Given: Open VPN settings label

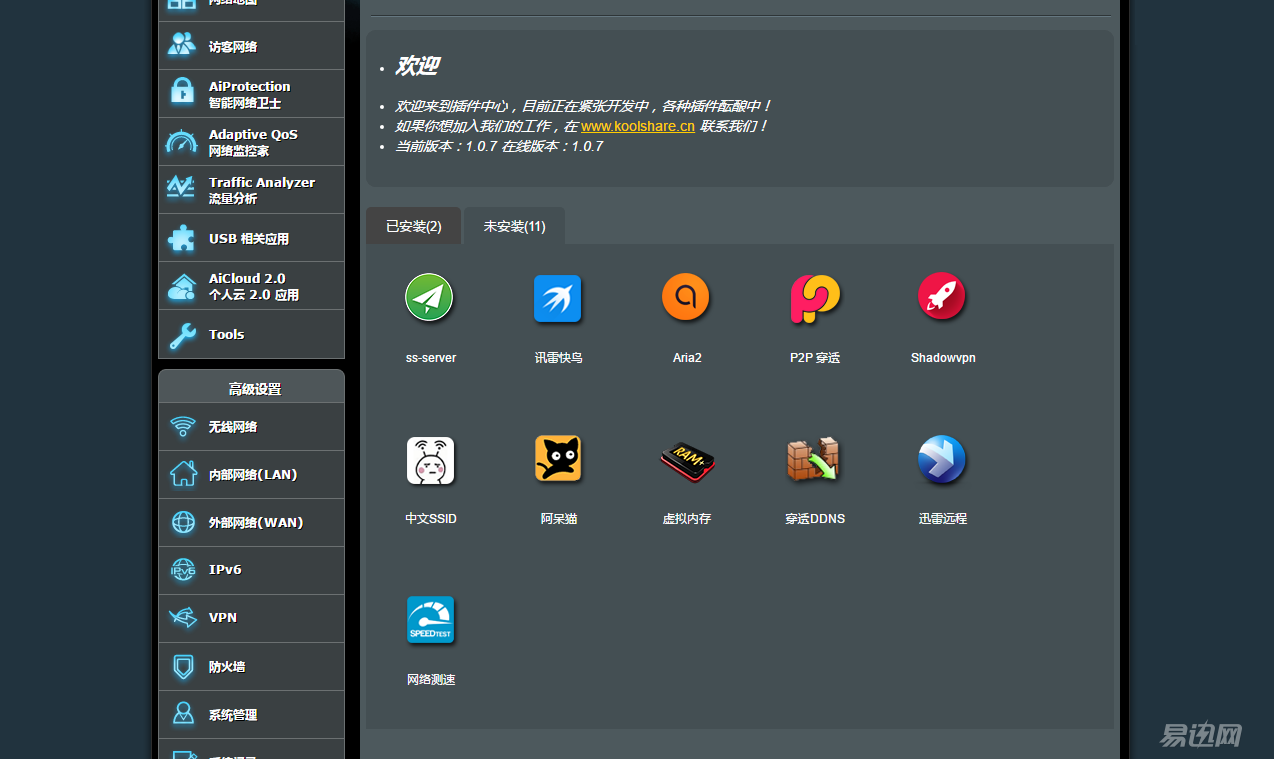Looking at the screenshot, I should coord(223,618).
